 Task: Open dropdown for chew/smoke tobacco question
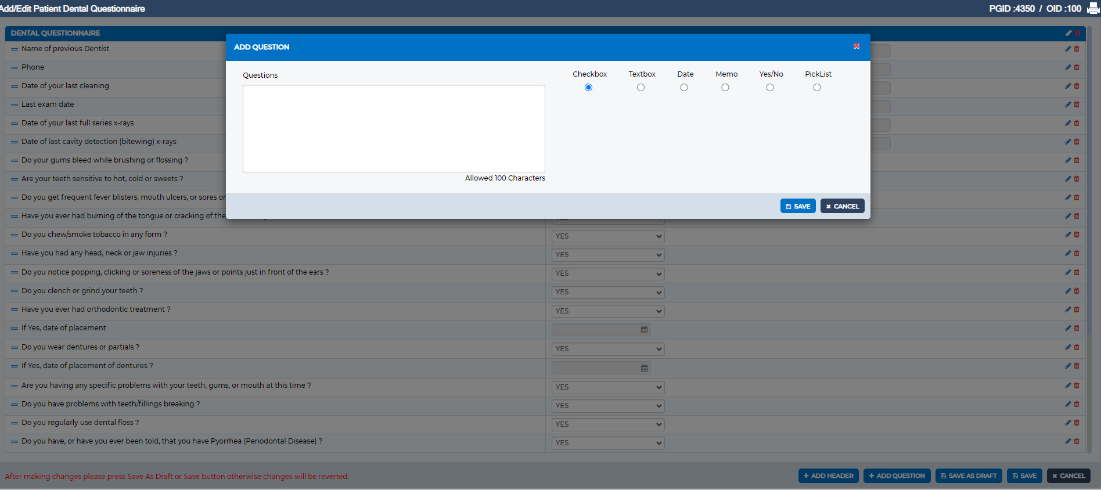click(608, 236)
